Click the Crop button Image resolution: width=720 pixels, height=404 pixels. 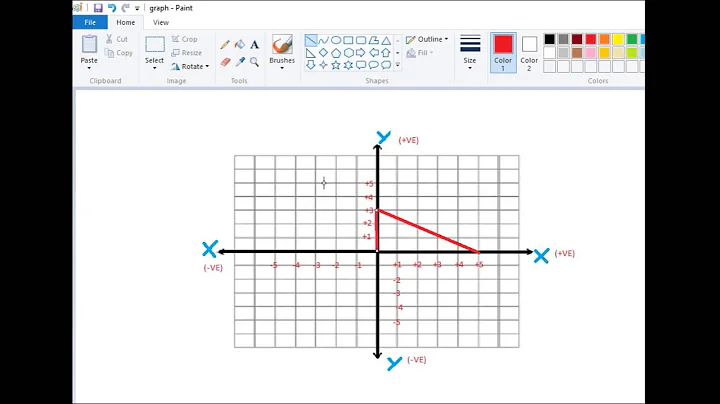pos(184,39)
